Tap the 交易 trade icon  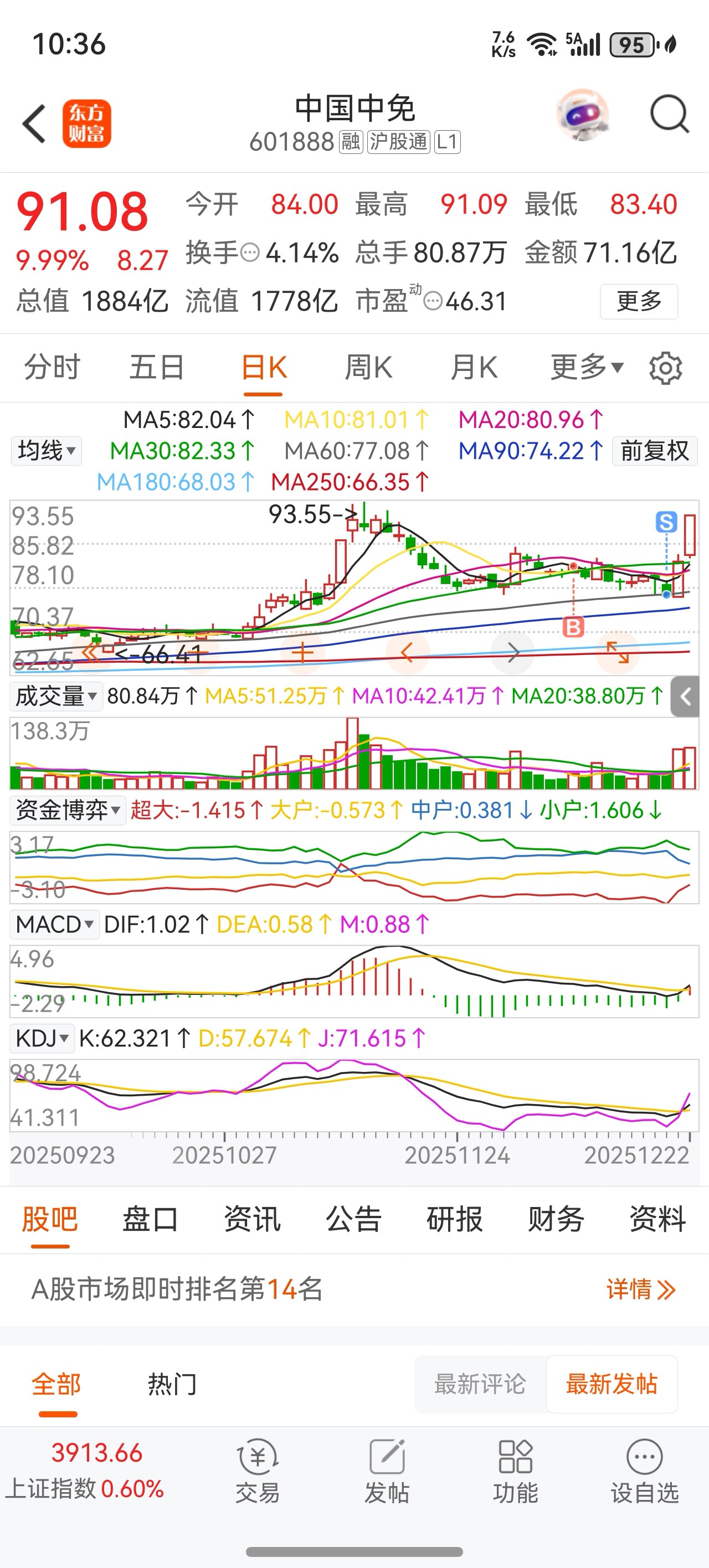[x=258, y=1472]
